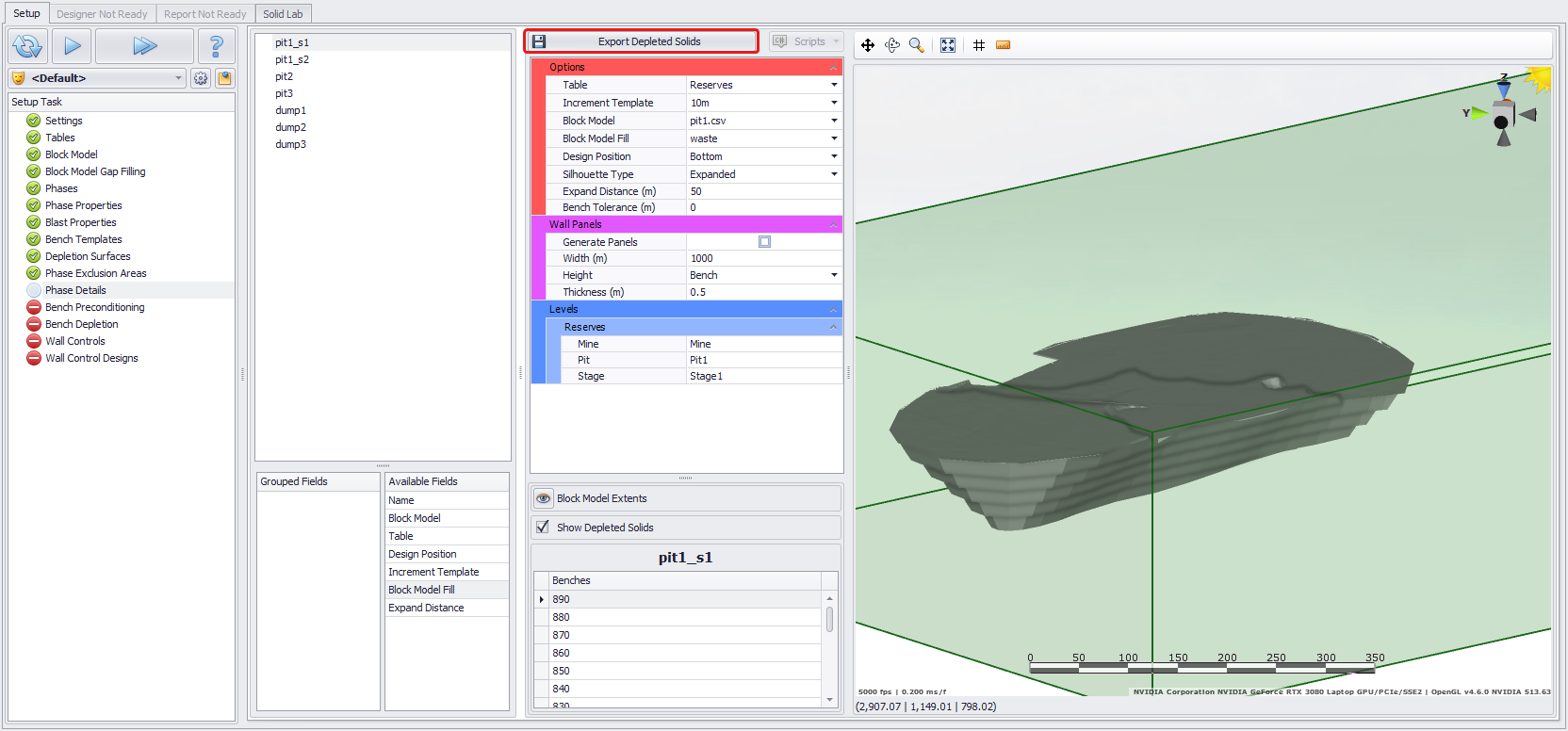Toggle Block Model Extents eye button

544,498
